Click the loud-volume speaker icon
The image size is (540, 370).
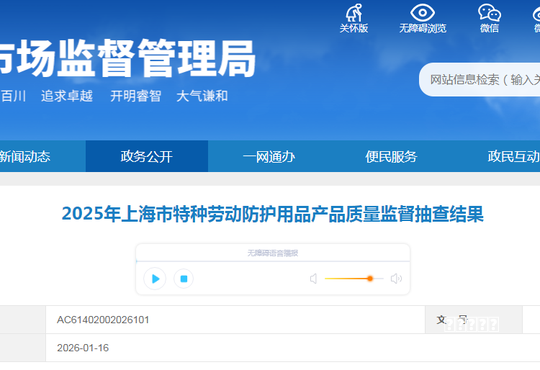(x=396, y=278)
